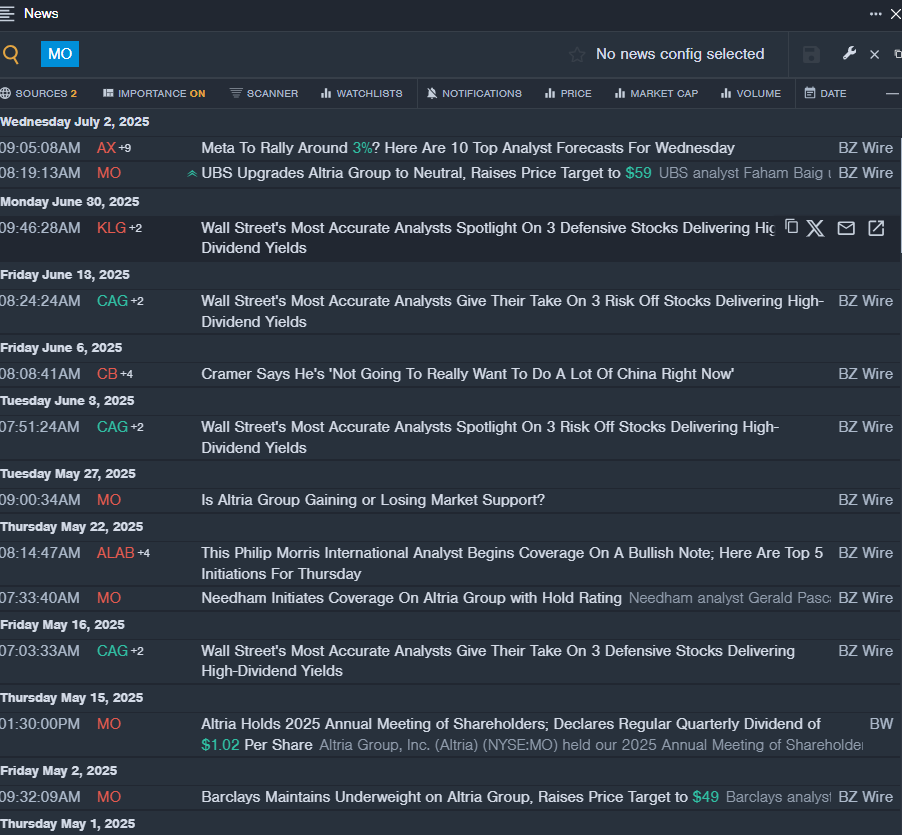902x835 pixels.
Task: Expand the +2 tickers beside KLG
Action: click(x=135, y=228)
